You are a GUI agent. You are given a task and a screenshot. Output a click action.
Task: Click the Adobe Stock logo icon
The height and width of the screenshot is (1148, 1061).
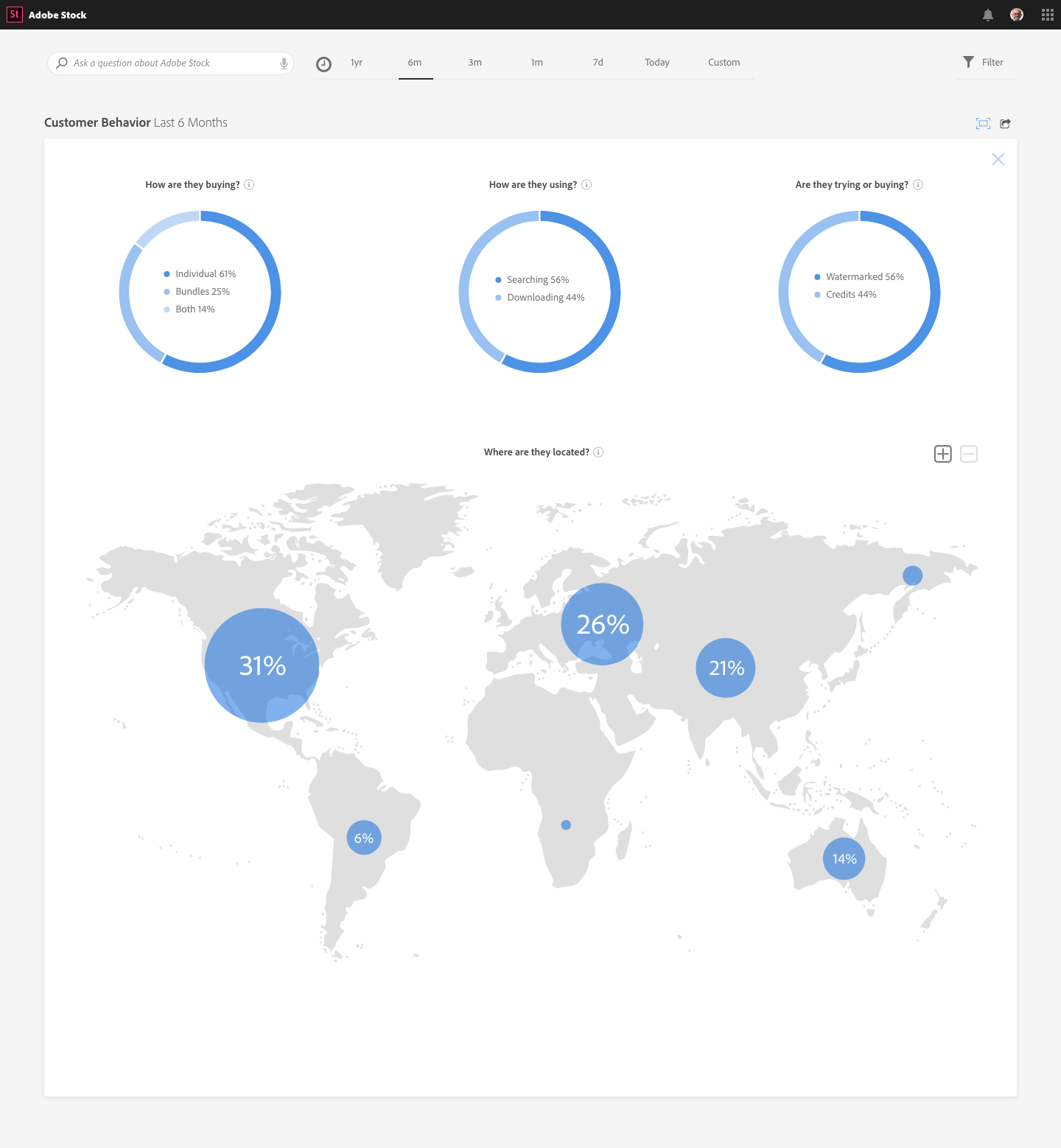15,15
